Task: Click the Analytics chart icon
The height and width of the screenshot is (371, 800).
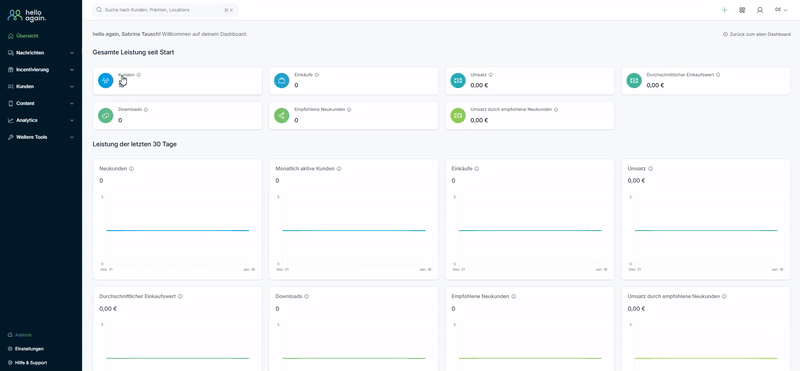Action: (10, 120)
